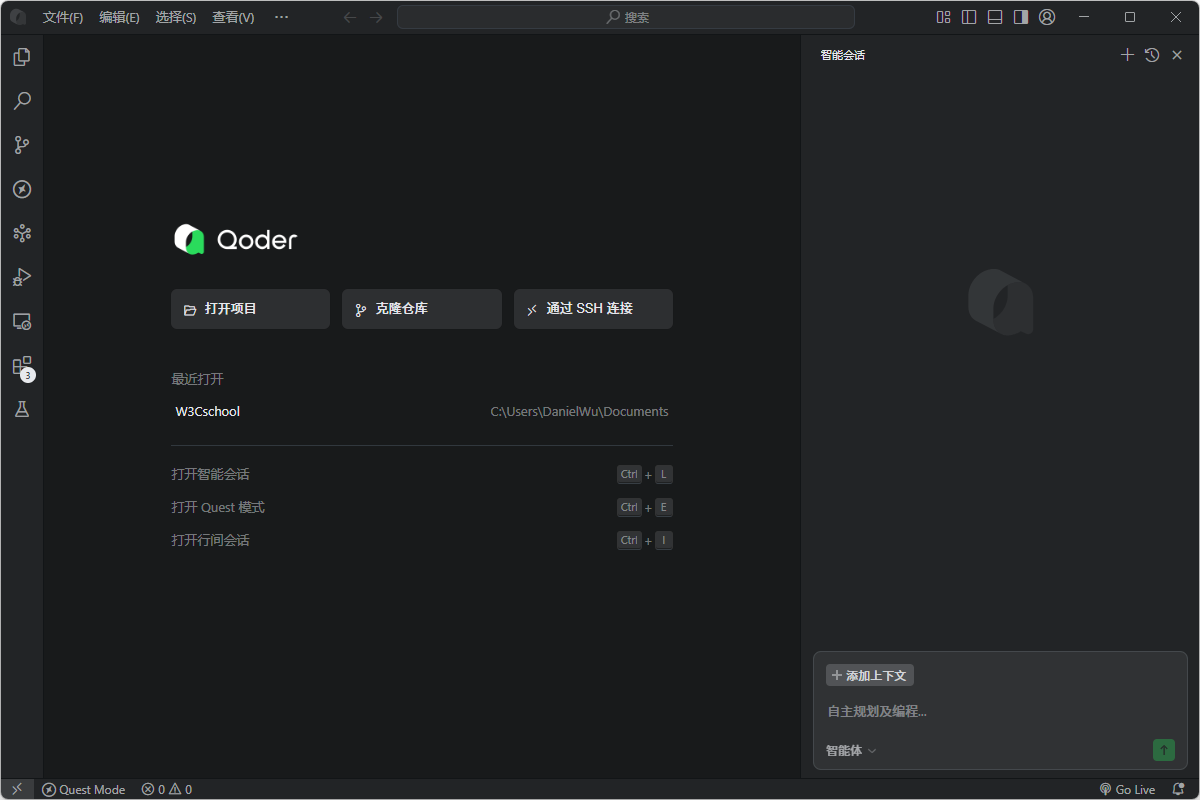Click the 打开项目 button
This screenshot has width=1200, height=800.
(x=250, y=309)
